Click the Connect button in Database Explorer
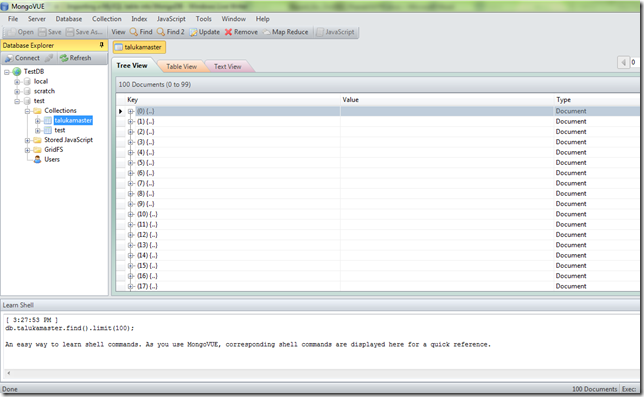The height and width of the screenshot is (397, 644). [x=23, y=58]
